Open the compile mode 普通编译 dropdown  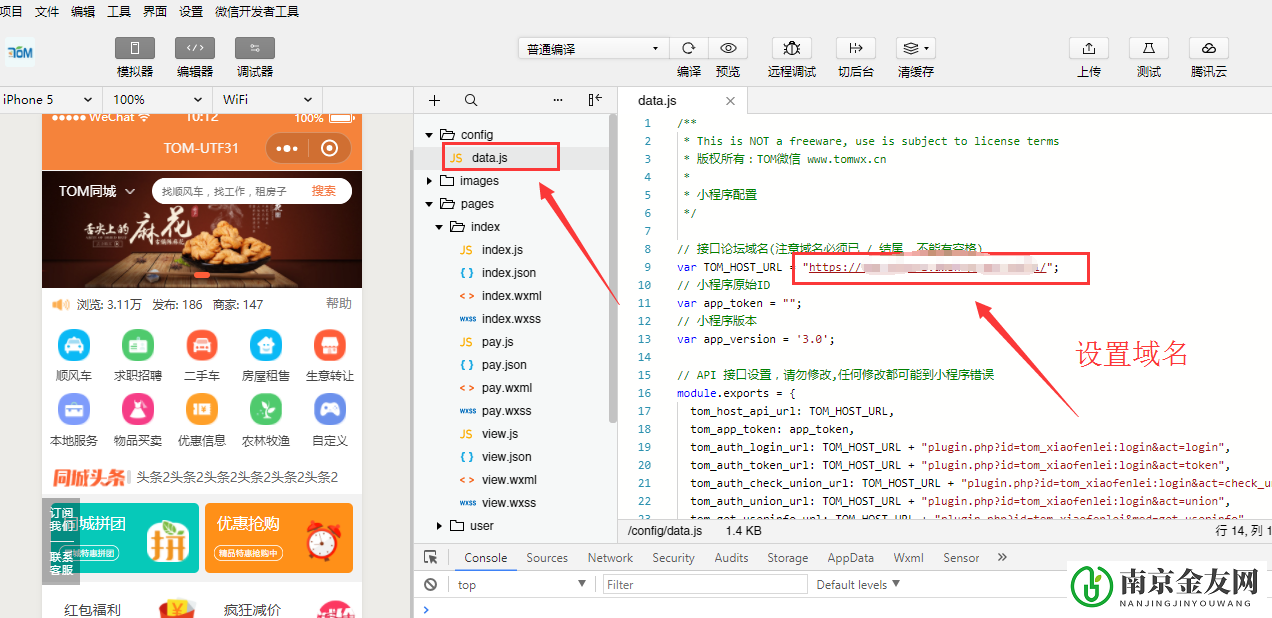point(593,48)
